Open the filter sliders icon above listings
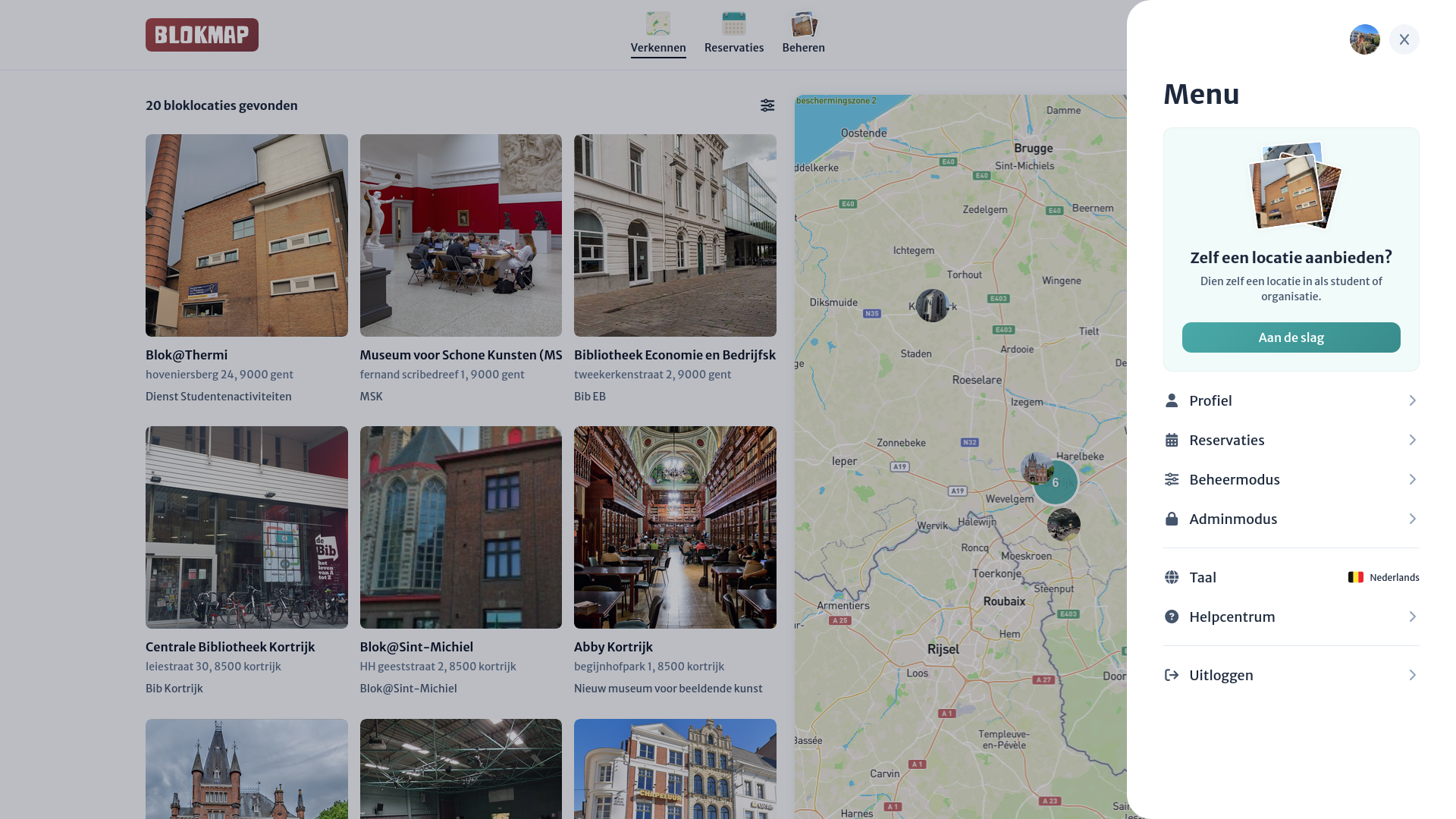This screenshot has width=1456, height=819. pyautogui.click(x=767, y=105)
